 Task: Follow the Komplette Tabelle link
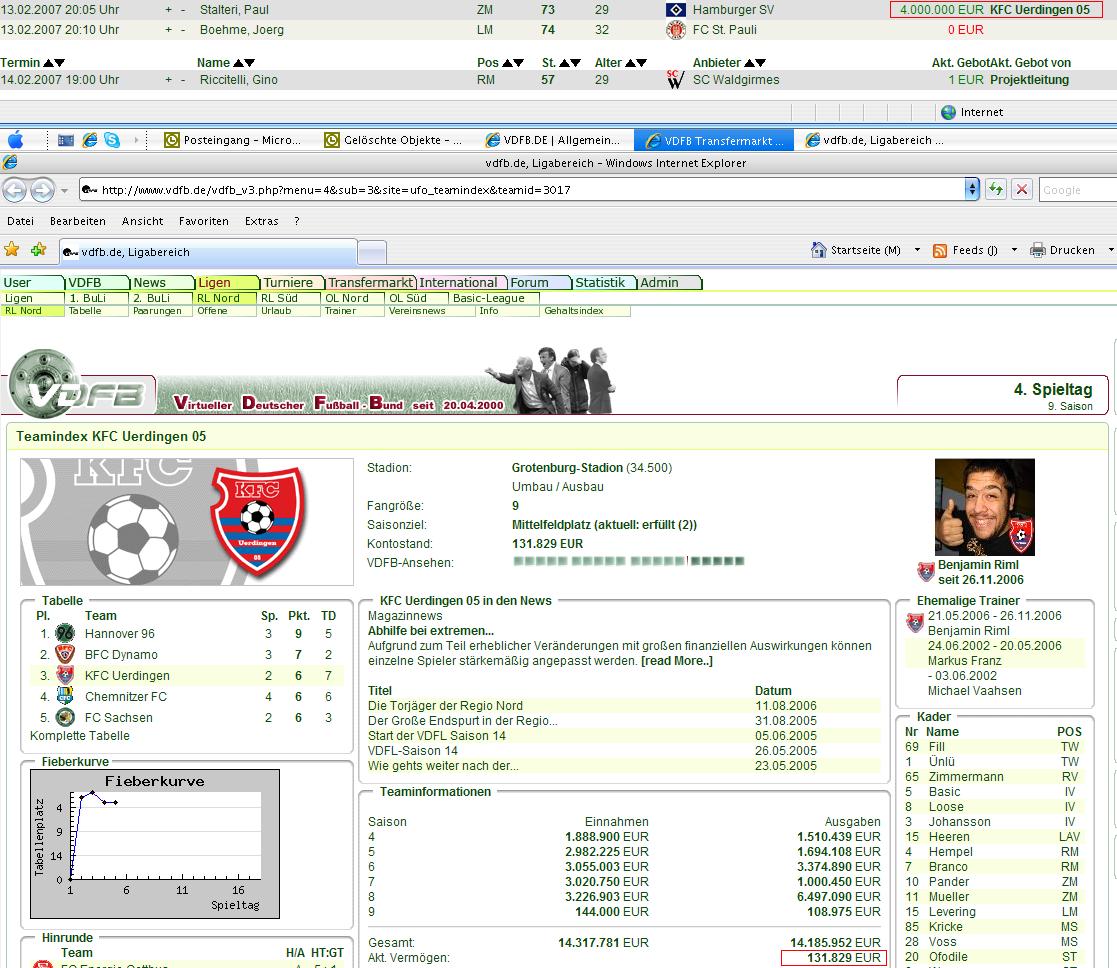80,736
